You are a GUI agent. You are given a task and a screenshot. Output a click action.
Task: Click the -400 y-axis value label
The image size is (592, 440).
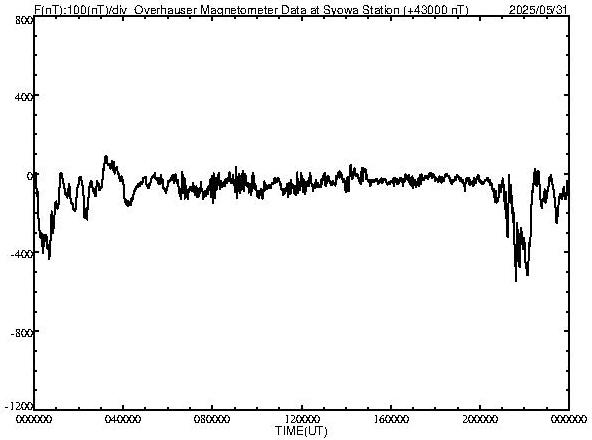(22, 254)
